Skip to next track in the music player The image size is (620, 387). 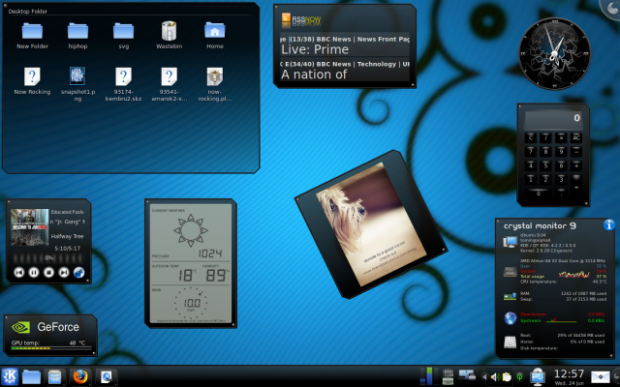(64, 272)
